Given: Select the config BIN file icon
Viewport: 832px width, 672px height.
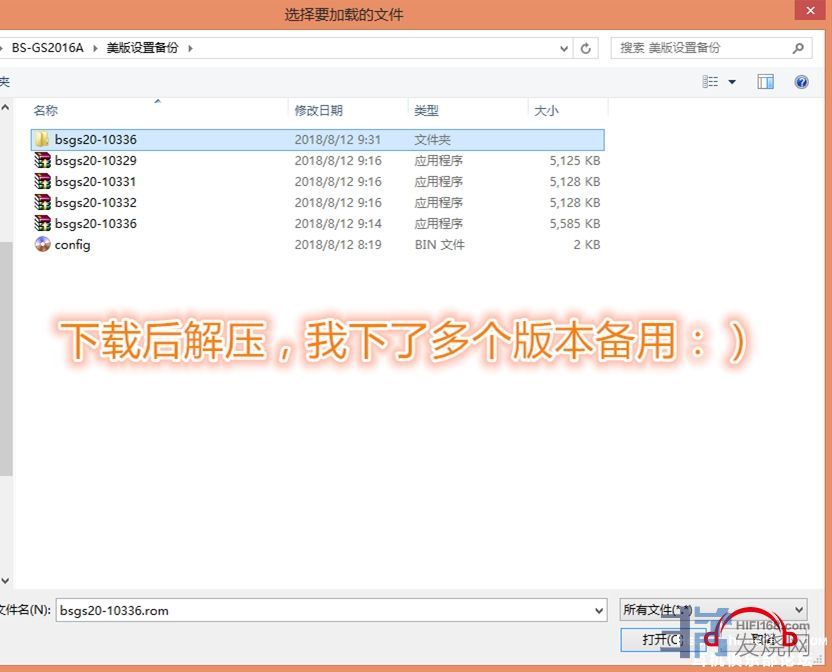Looking at the screenshot, I should coord(42,245).
